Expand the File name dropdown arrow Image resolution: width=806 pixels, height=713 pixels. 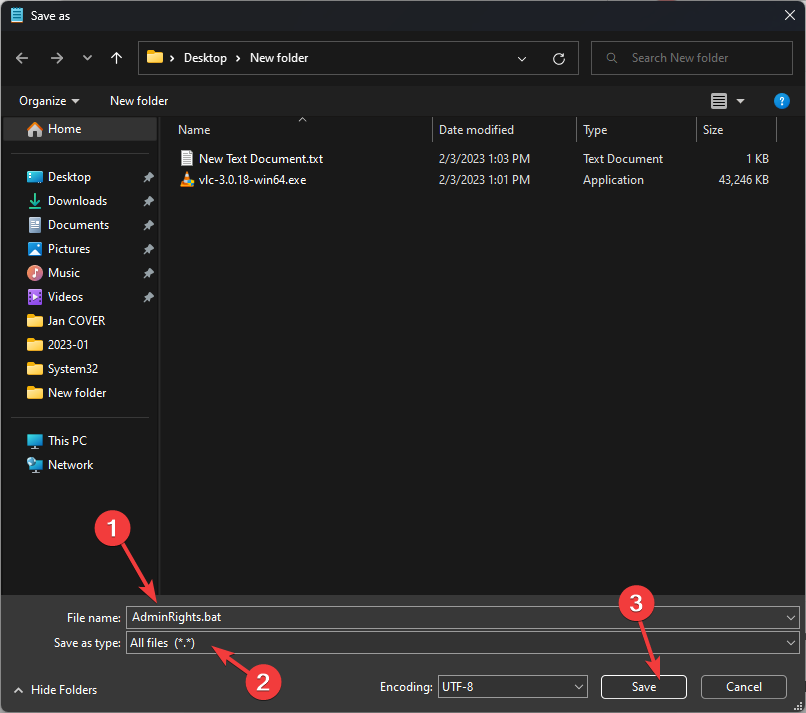791,618
